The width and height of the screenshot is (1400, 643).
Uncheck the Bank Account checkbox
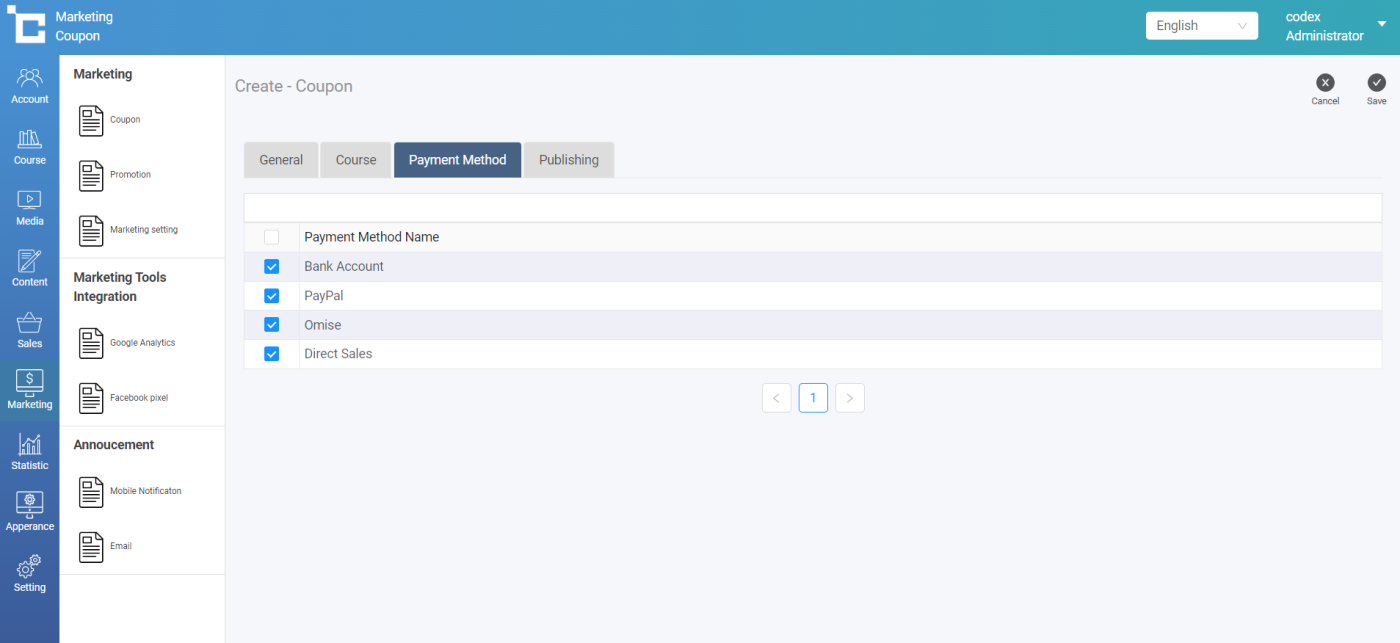(x=271, y=267)
